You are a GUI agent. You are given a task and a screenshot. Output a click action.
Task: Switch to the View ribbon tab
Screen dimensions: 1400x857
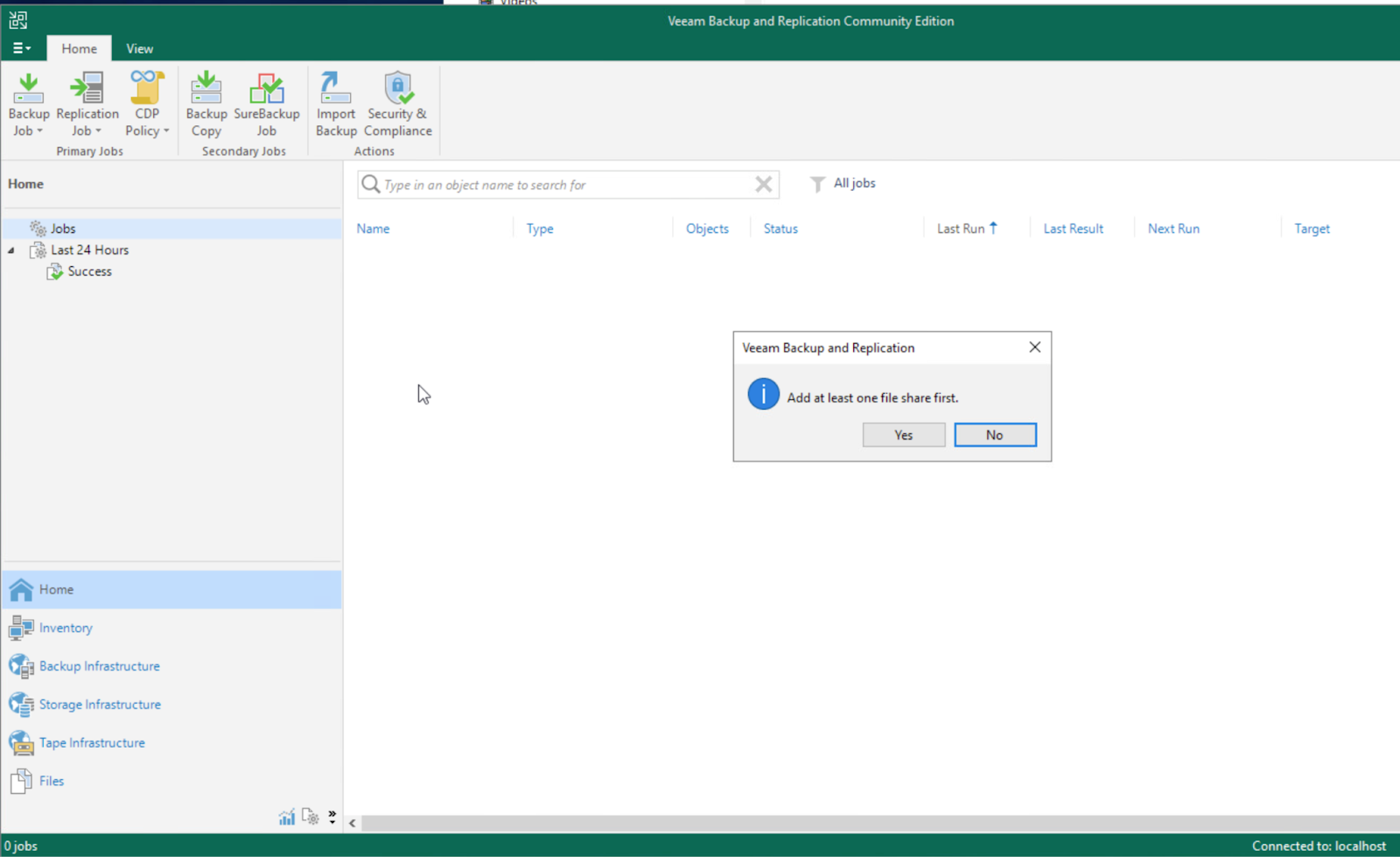[x=139, y=49]
